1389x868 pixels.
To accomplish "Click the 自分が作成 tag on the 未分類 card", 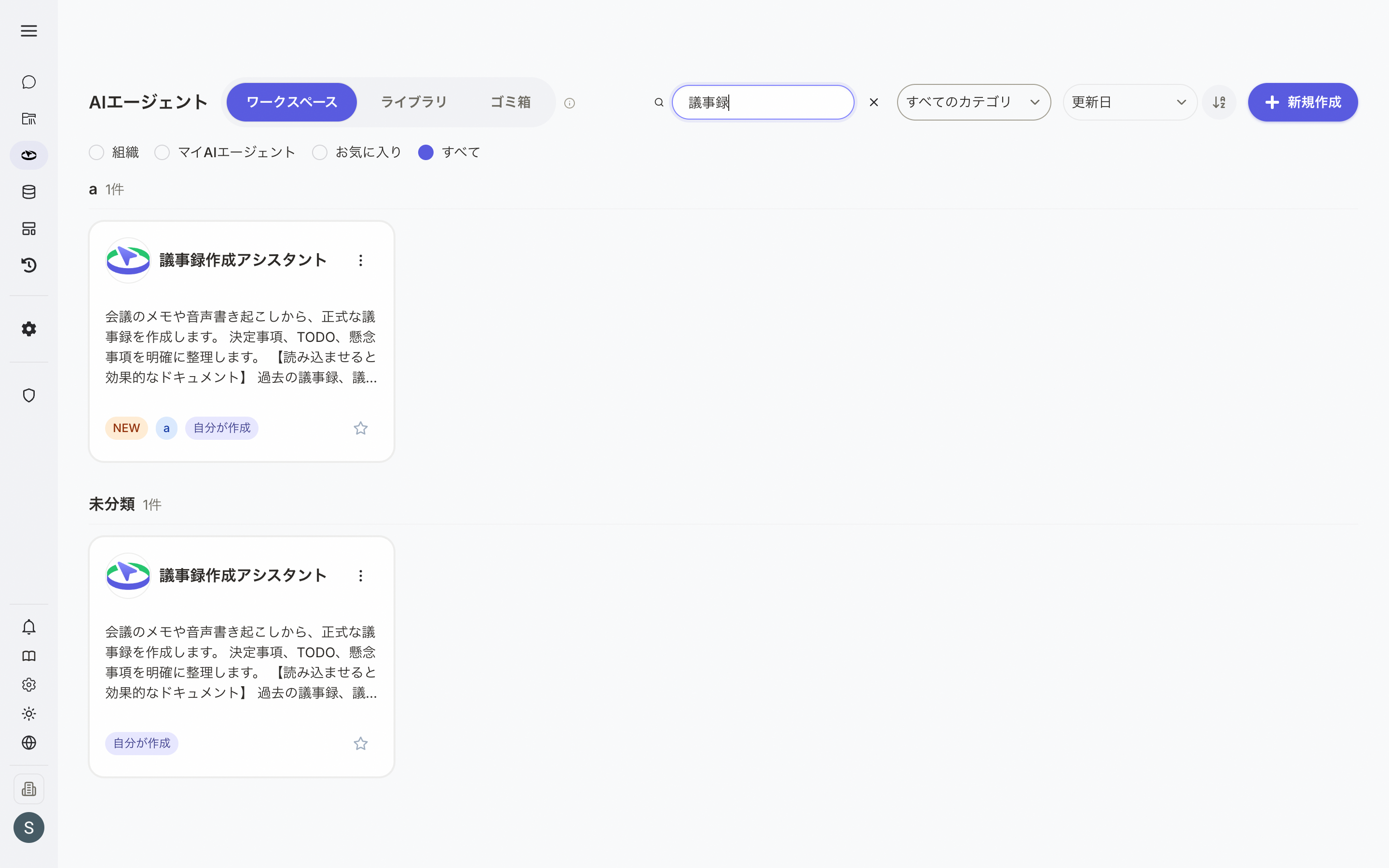I will (141, 744).
